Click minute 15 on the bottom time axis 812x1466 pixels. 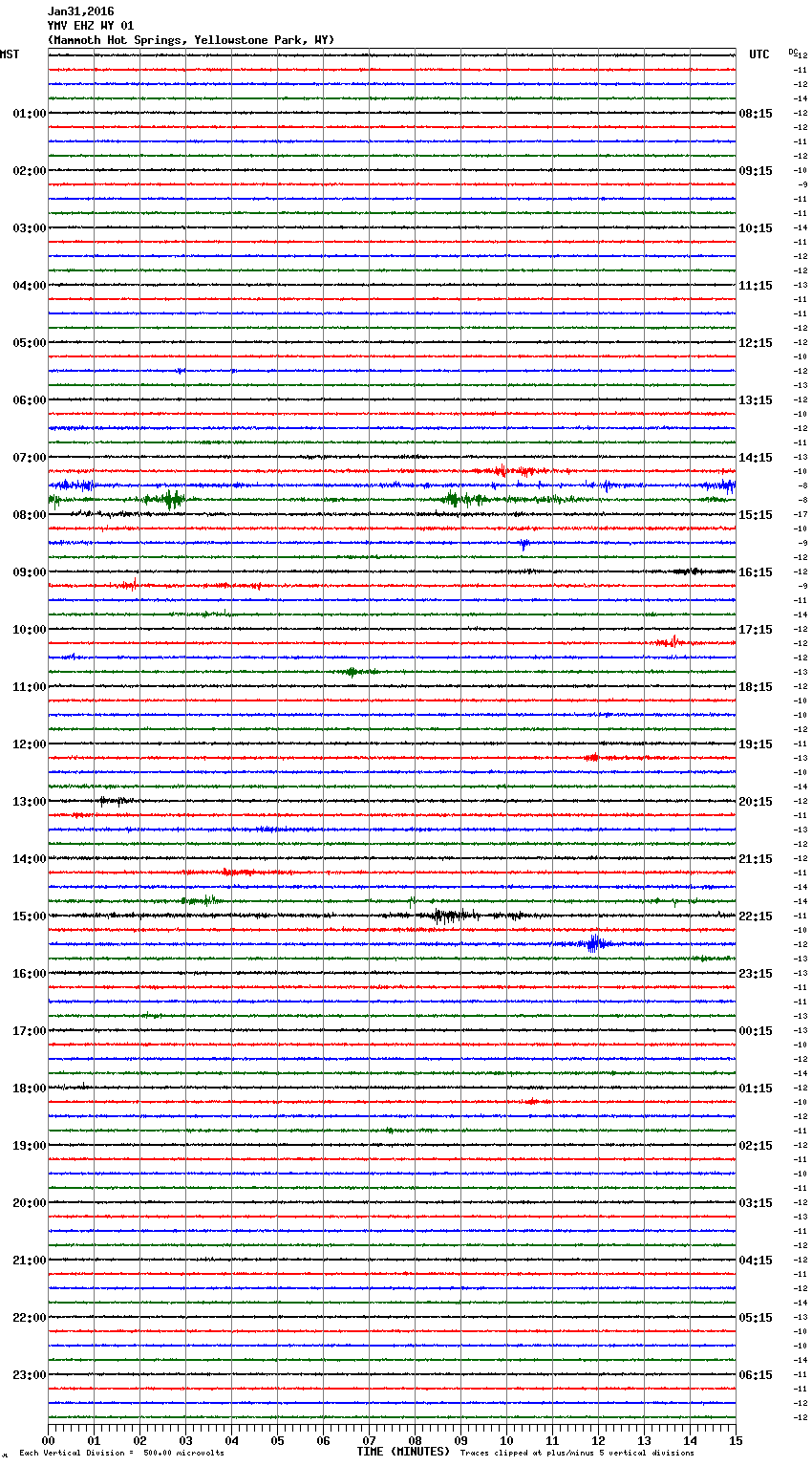[x=736, y=1440]
